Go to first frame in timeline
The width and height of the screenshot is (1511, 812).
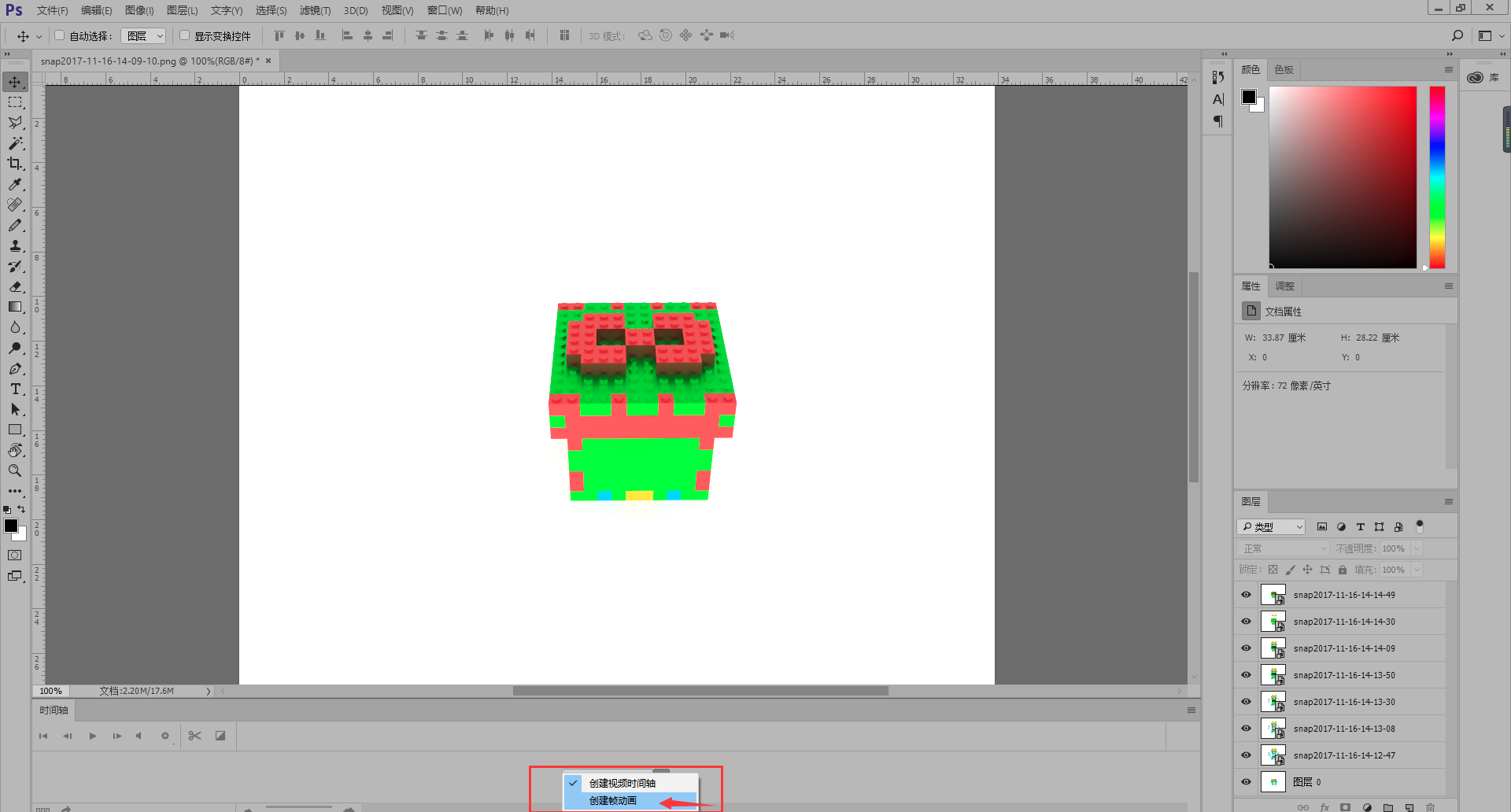(x=43, y=736)
